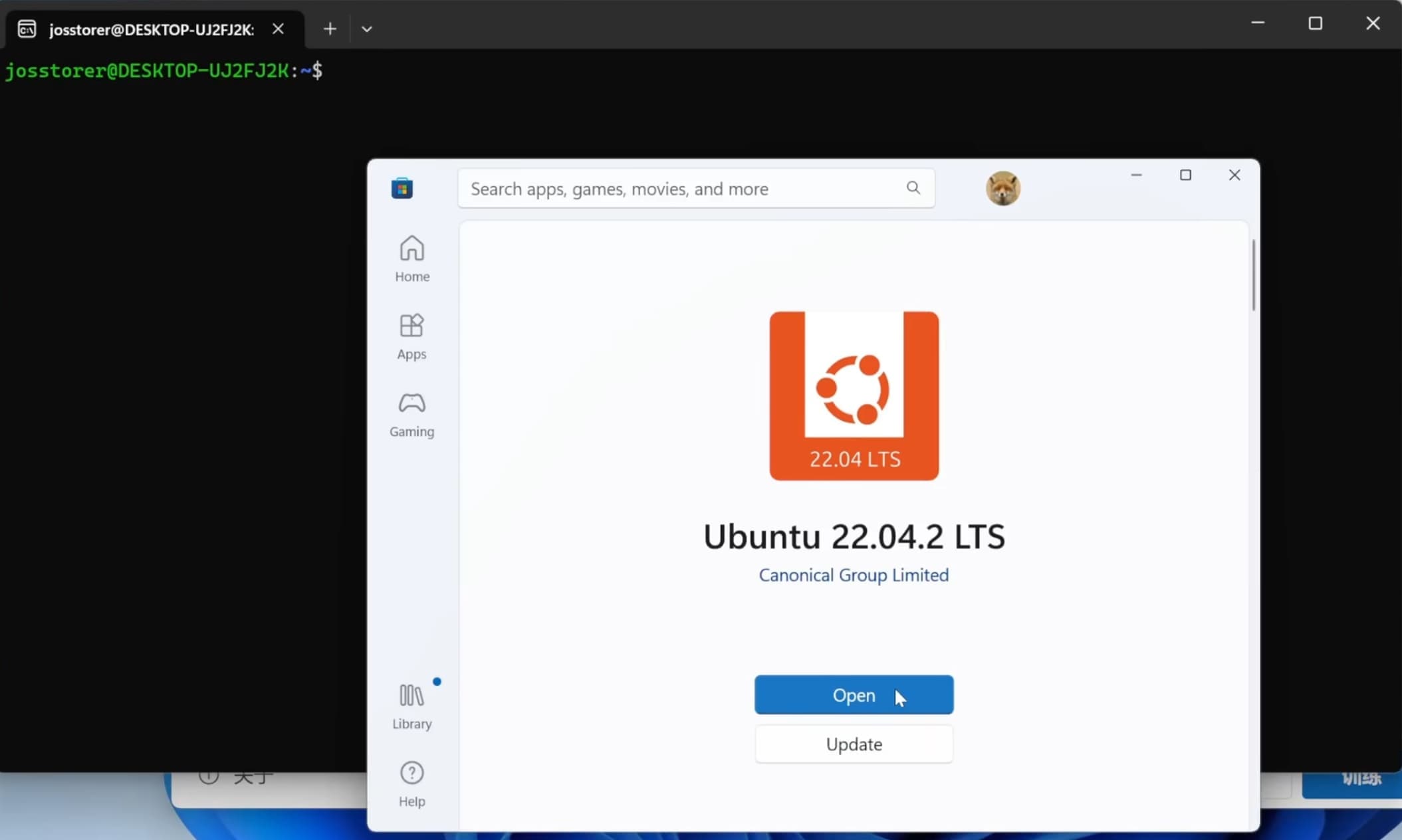Viewport: 1402px width, 840px height.
Task: Open your Microsoft Store account avatar
Action: (1002, 188)
